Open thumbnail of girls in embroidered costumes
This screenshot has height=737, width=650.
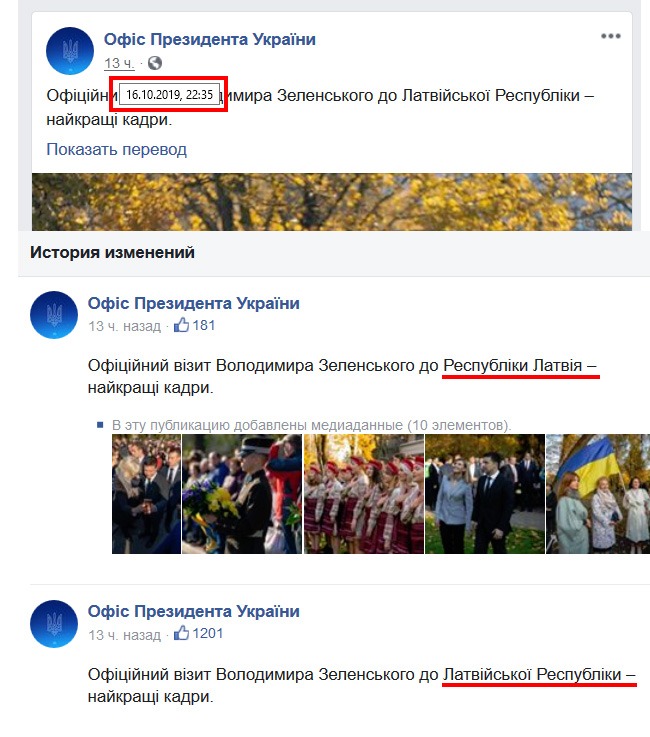pyautogui.click(x=364, y=494)
